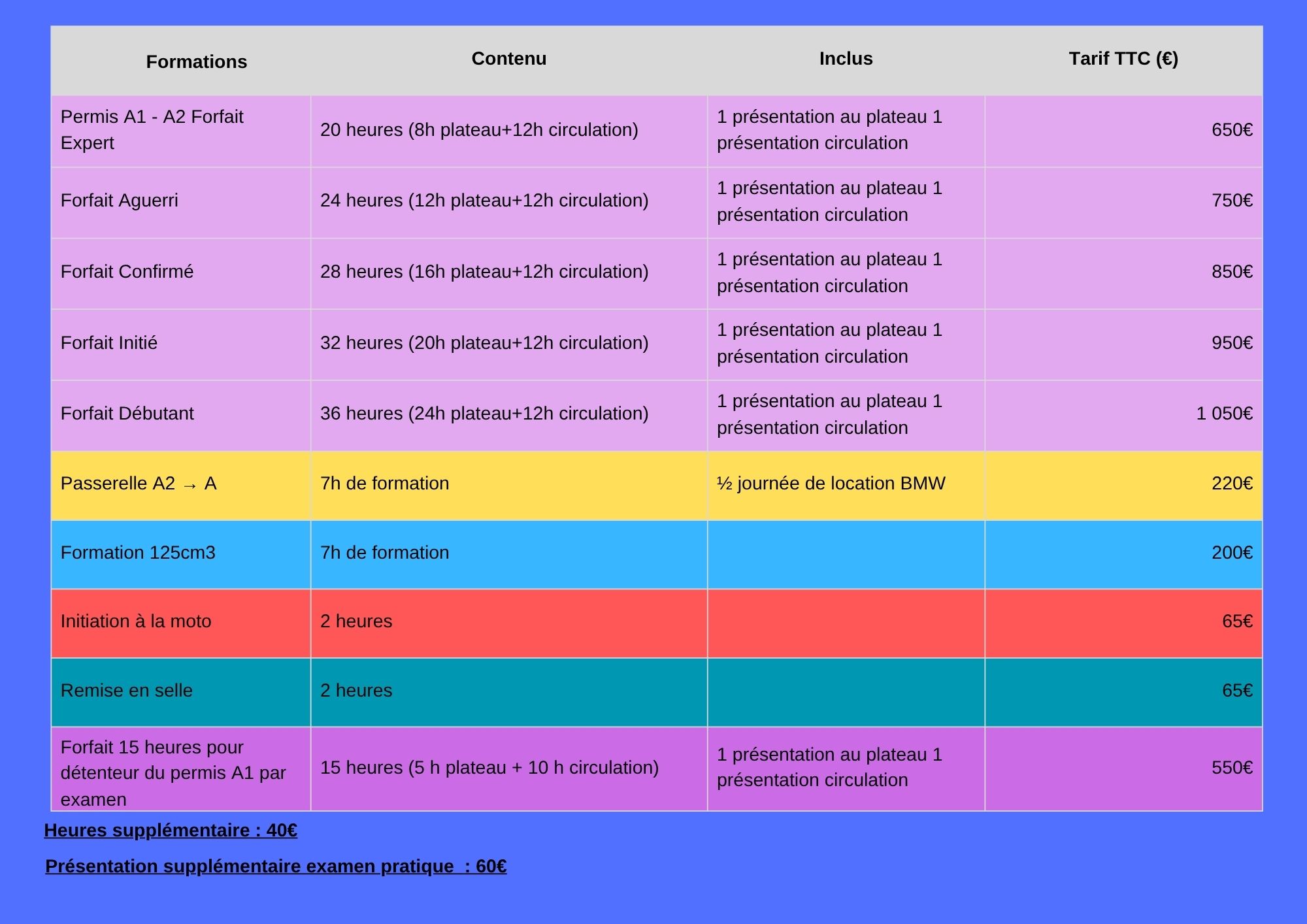Click the "Formations" column header
The width and height of the screenshot is (1307, 924).
coord(197,61)
